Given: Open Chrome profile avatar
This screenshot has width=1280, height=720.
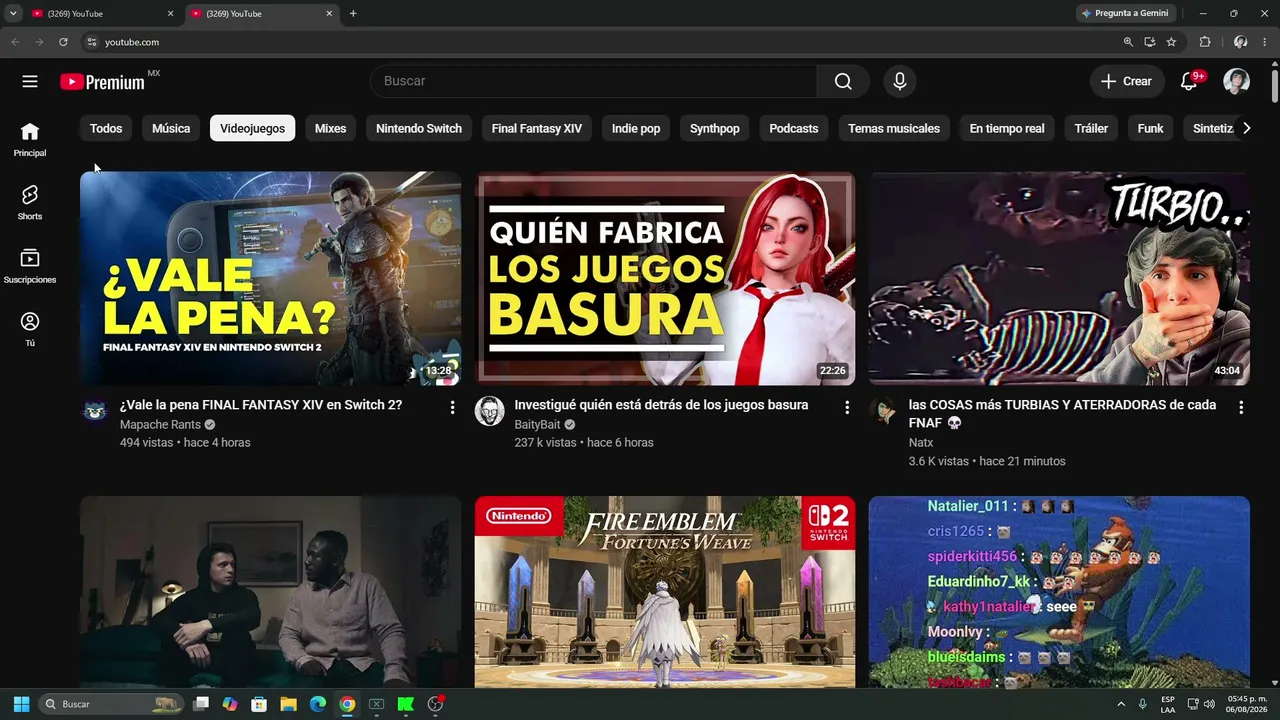Looking at the screenshot, I should point(1240,42).
